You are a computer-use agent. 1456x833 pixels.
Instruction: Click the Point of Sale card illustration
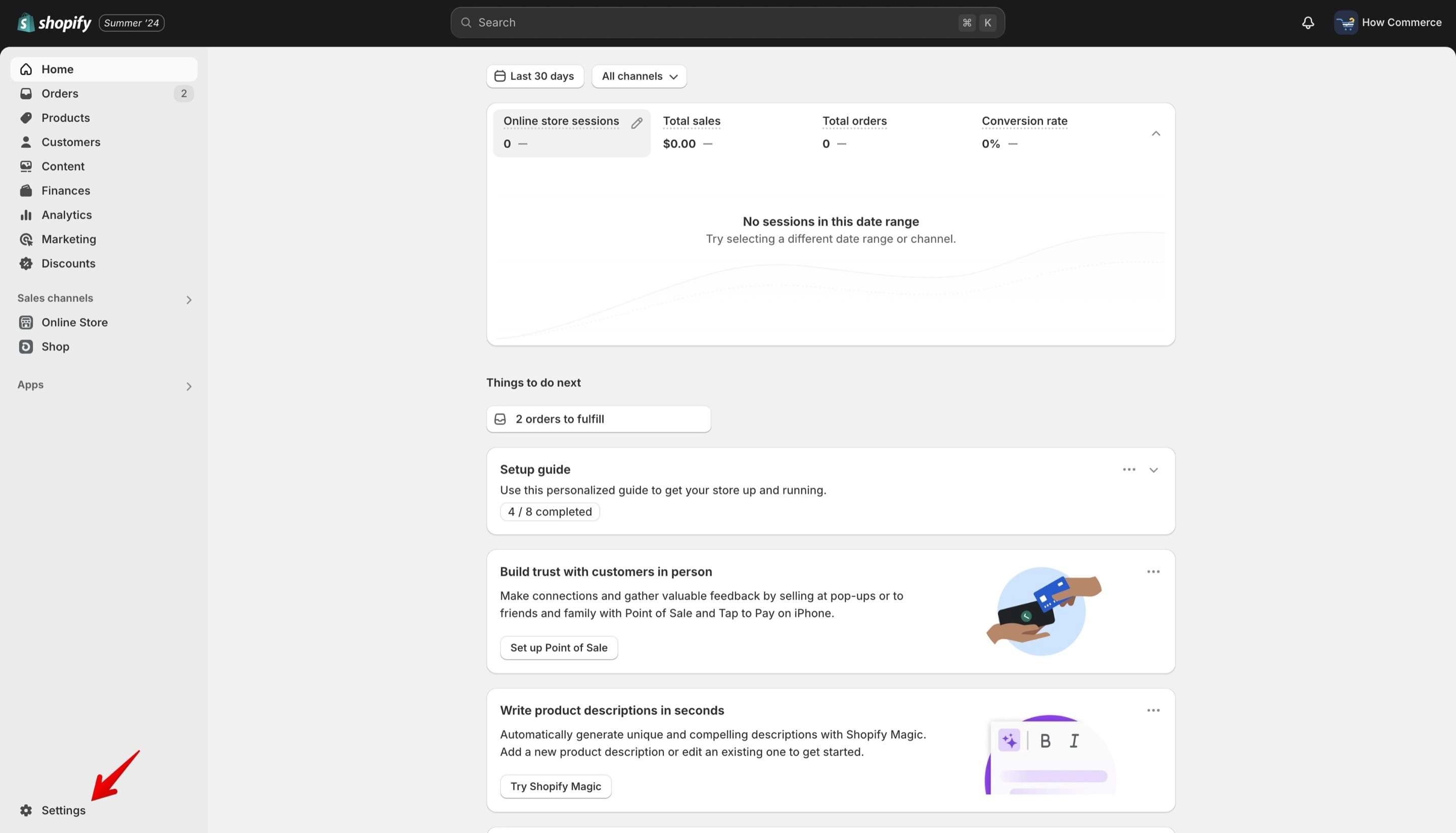[x=1043, y=611]
